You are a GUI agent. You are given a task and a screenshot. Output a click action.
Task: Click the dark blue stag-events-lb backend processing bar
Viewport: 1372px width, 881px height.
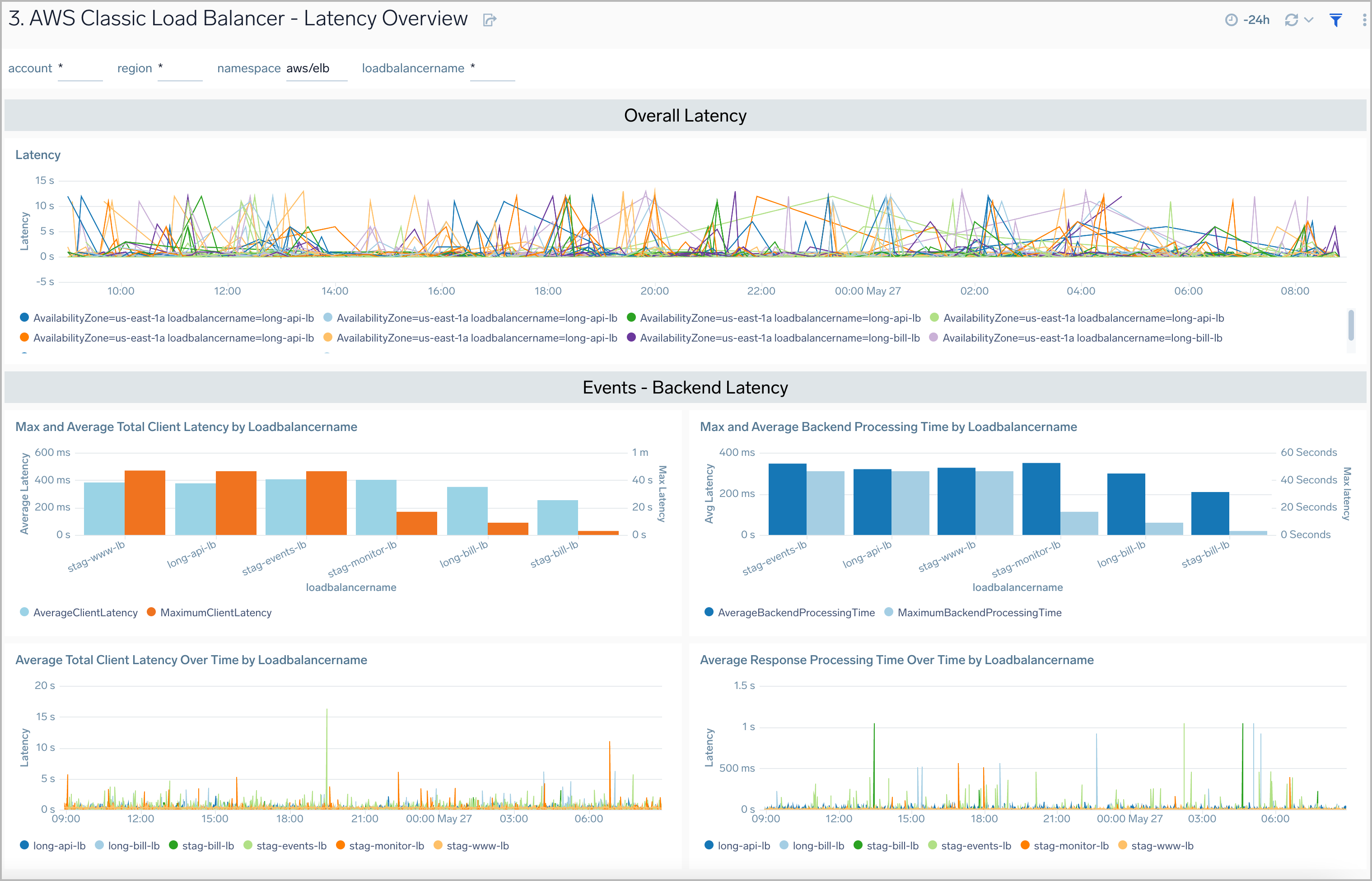(x=787, y=499)
